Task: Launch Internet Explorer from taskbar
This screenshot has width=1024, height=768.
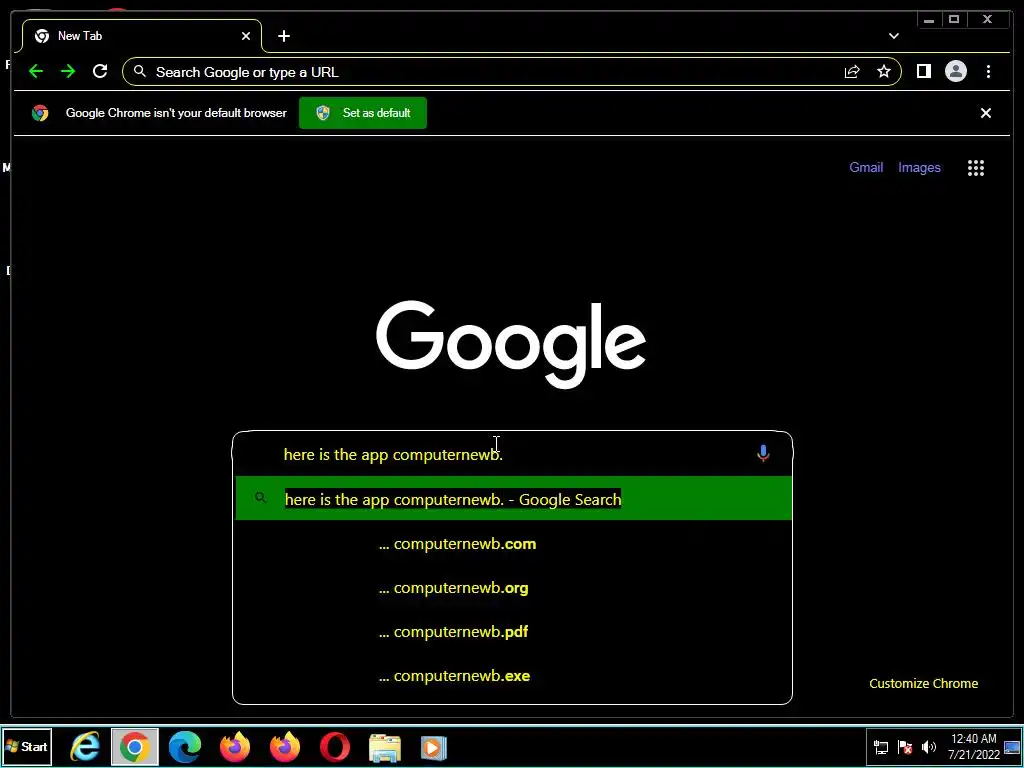Action: [x=85, y=747]
